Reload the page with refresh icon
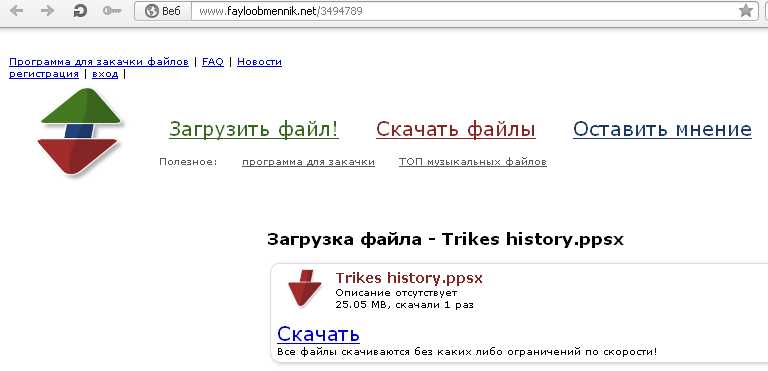Screen dimensions: 768x371 [80, 11]
